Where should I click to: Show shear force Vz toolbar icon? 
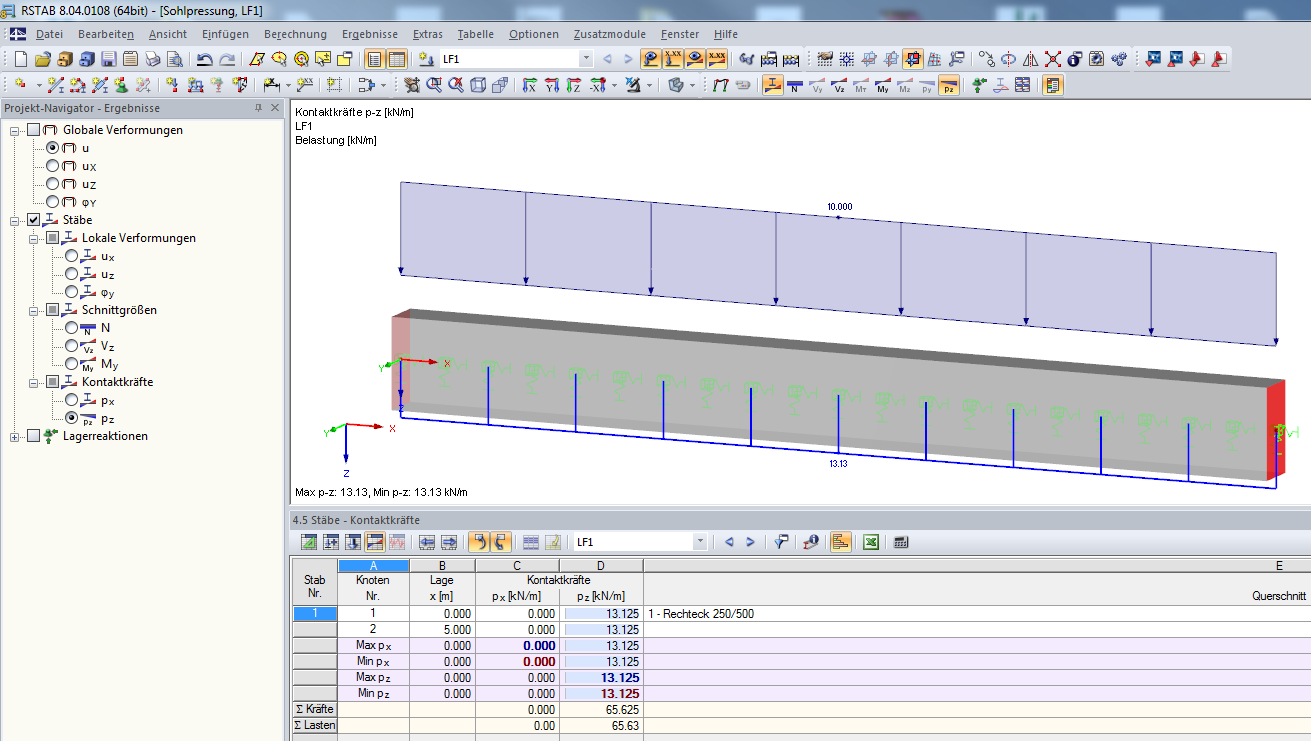pos(839,86)
